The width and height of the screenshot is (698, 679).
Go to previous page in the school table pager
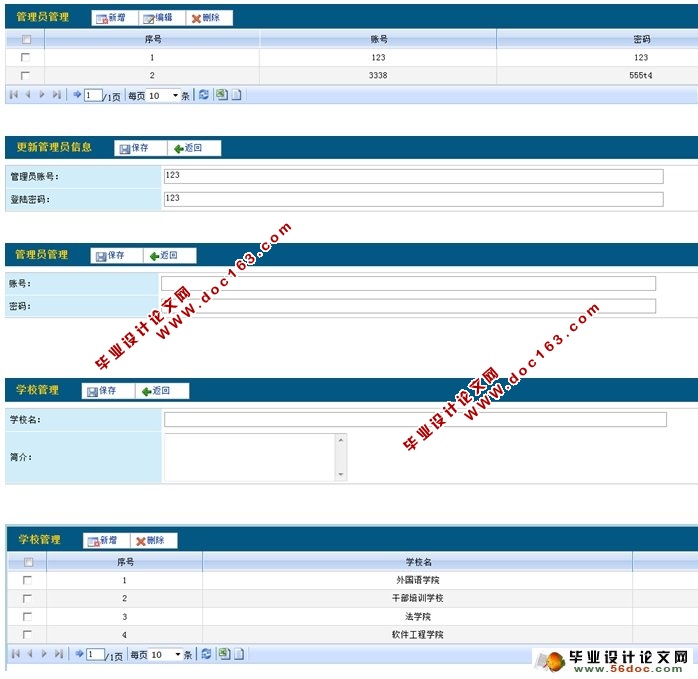point(30,654)
